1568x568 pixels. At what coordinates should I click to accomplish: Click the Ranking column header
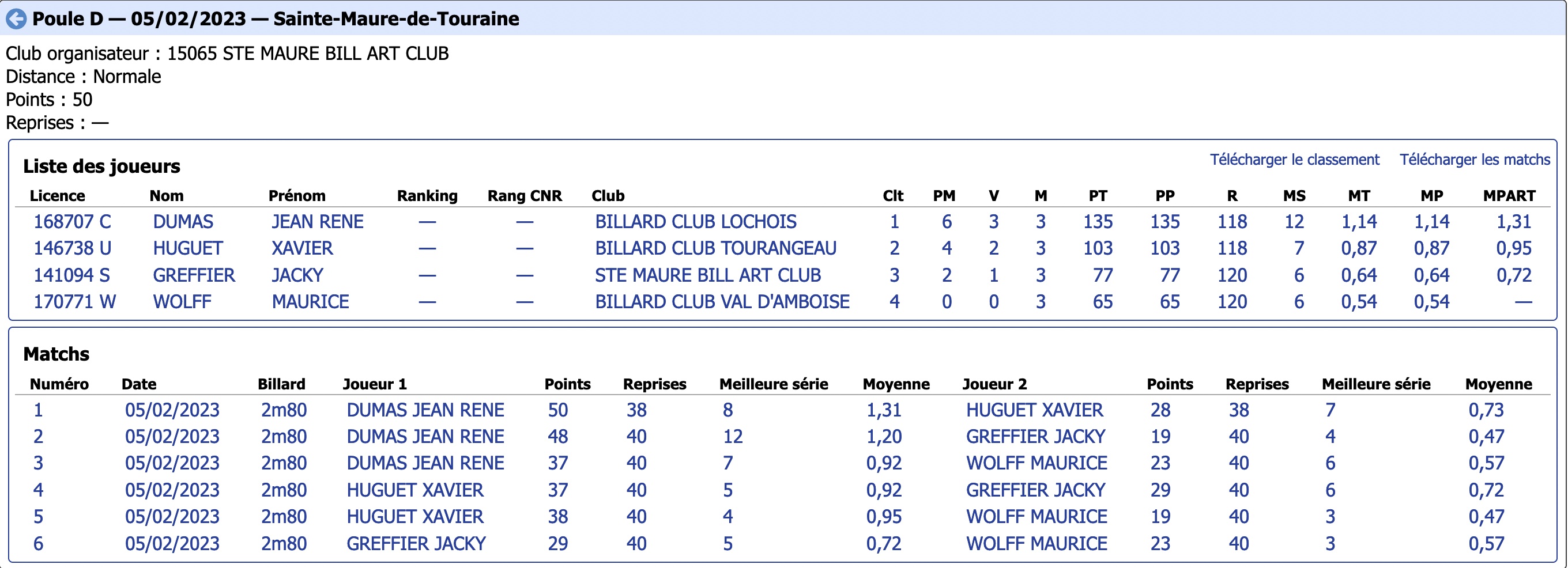(x=427, y=196)
